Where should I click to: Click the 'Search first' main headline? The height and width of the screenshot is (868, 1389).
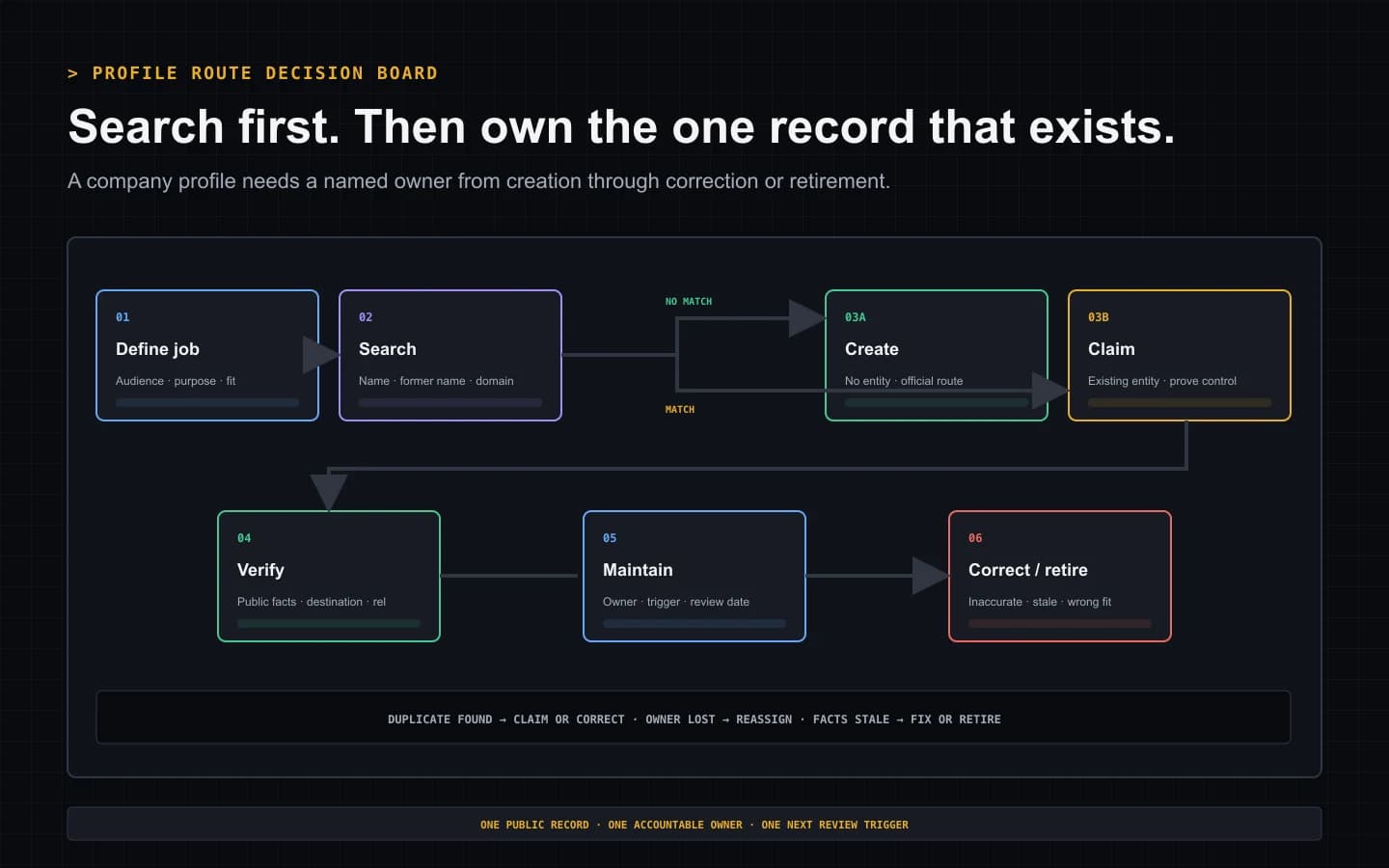coord(621,126)
